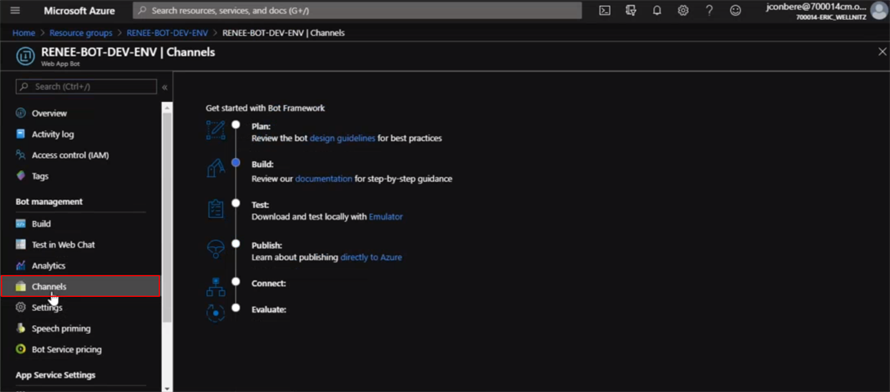
Task: Click the sidebar Settings gear icon
Action: tap(21, 307)
